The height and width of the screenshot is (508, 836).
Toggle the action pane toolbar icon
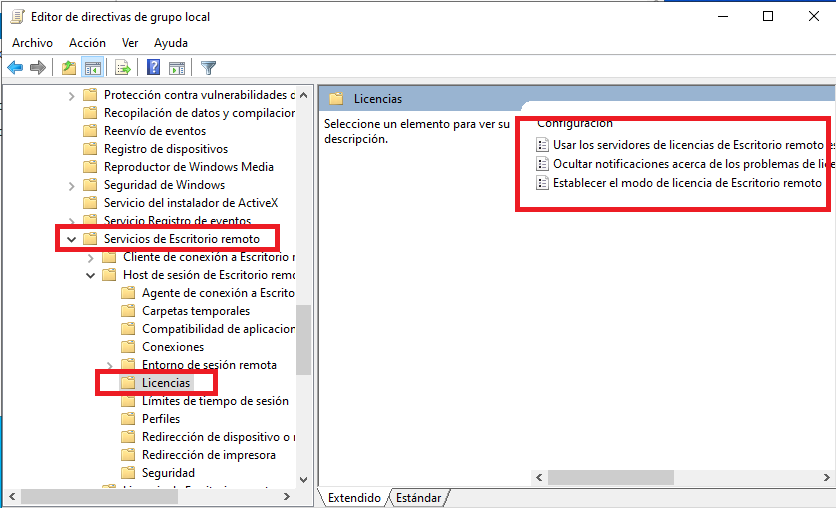click(176, 68)
